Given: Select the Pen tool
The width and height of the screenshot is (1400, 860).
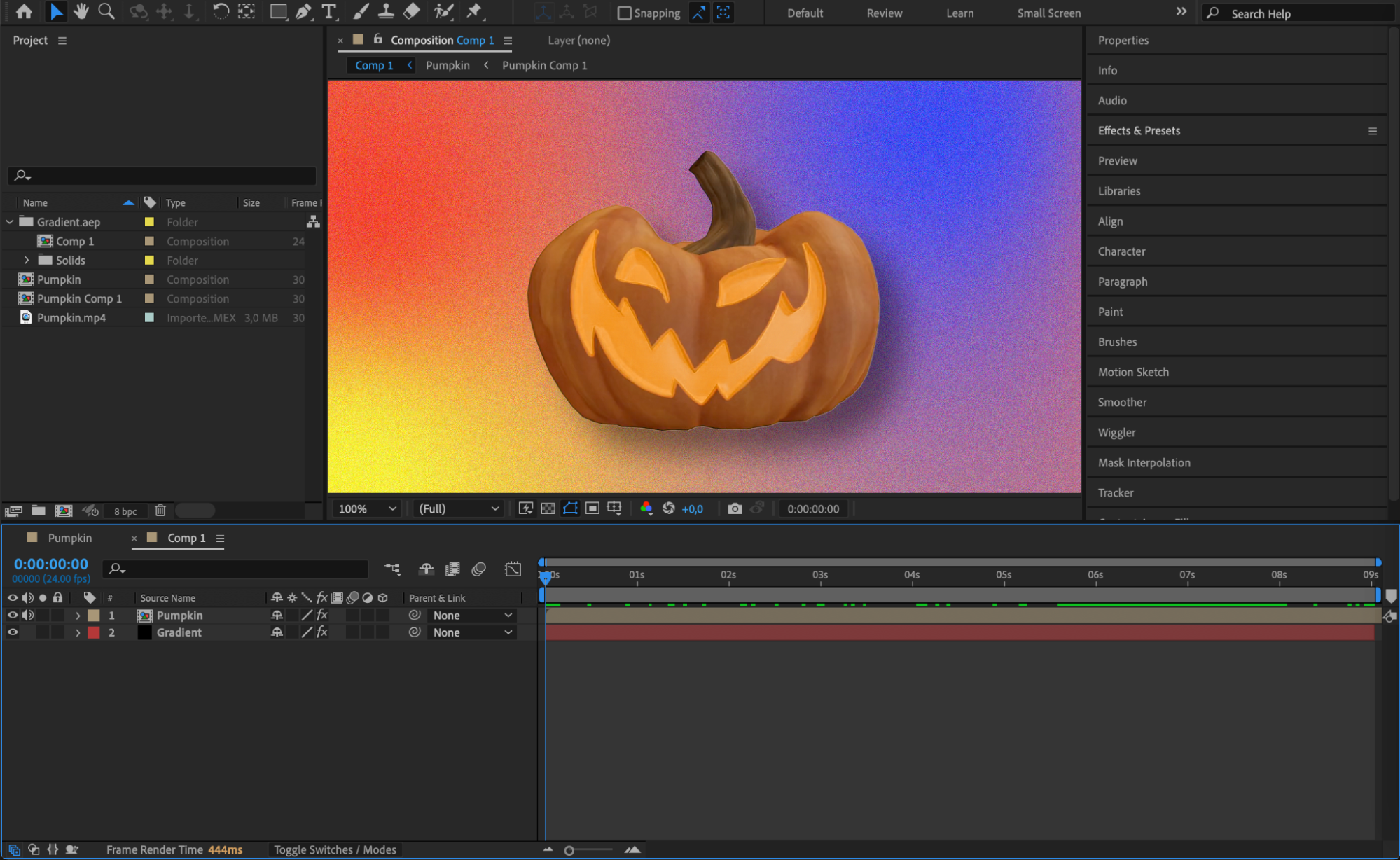Looking at the screenshot, I should (x=303, y=12).
